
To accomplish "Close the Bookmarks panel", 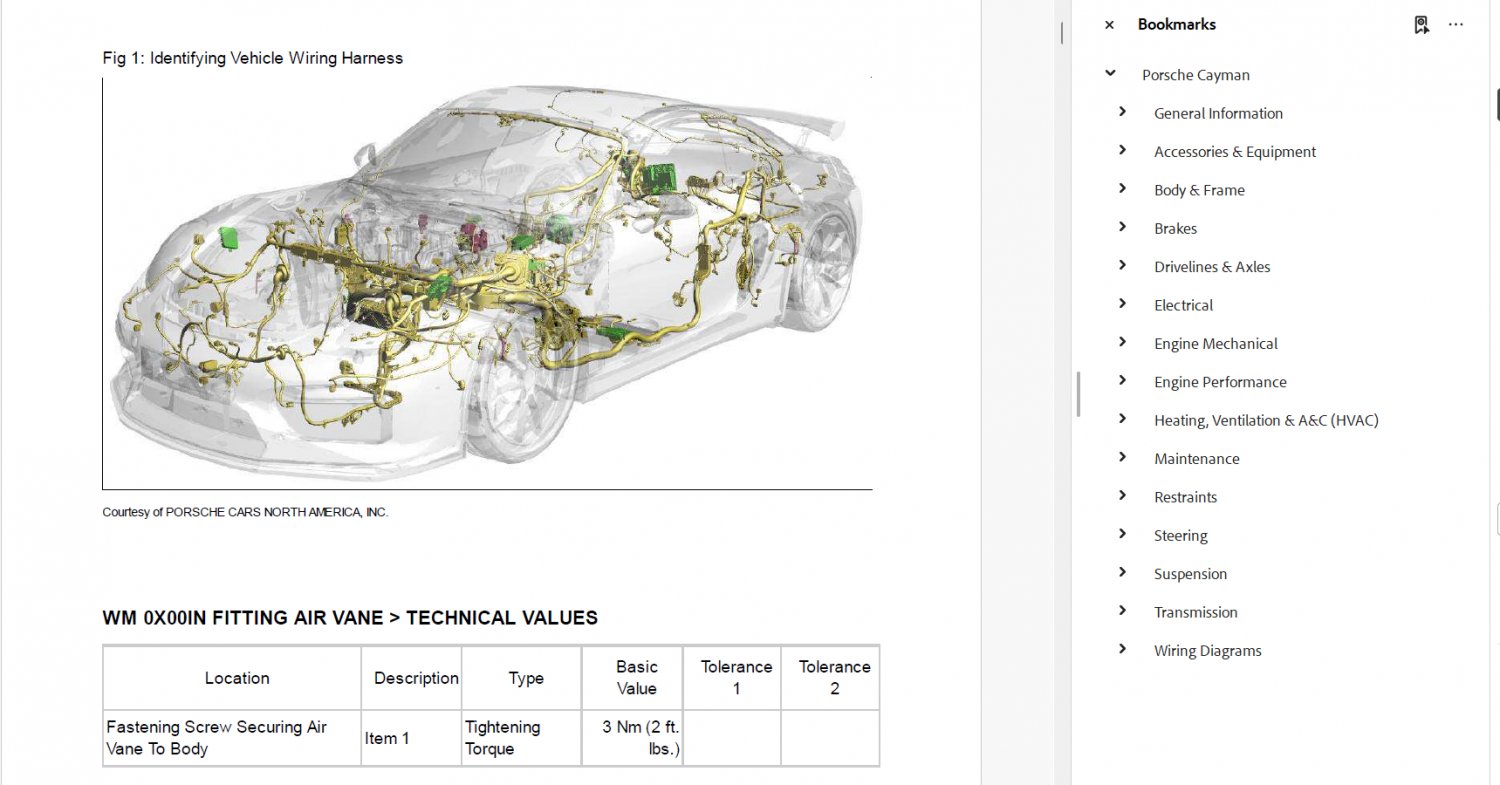I will point(1109,25).
